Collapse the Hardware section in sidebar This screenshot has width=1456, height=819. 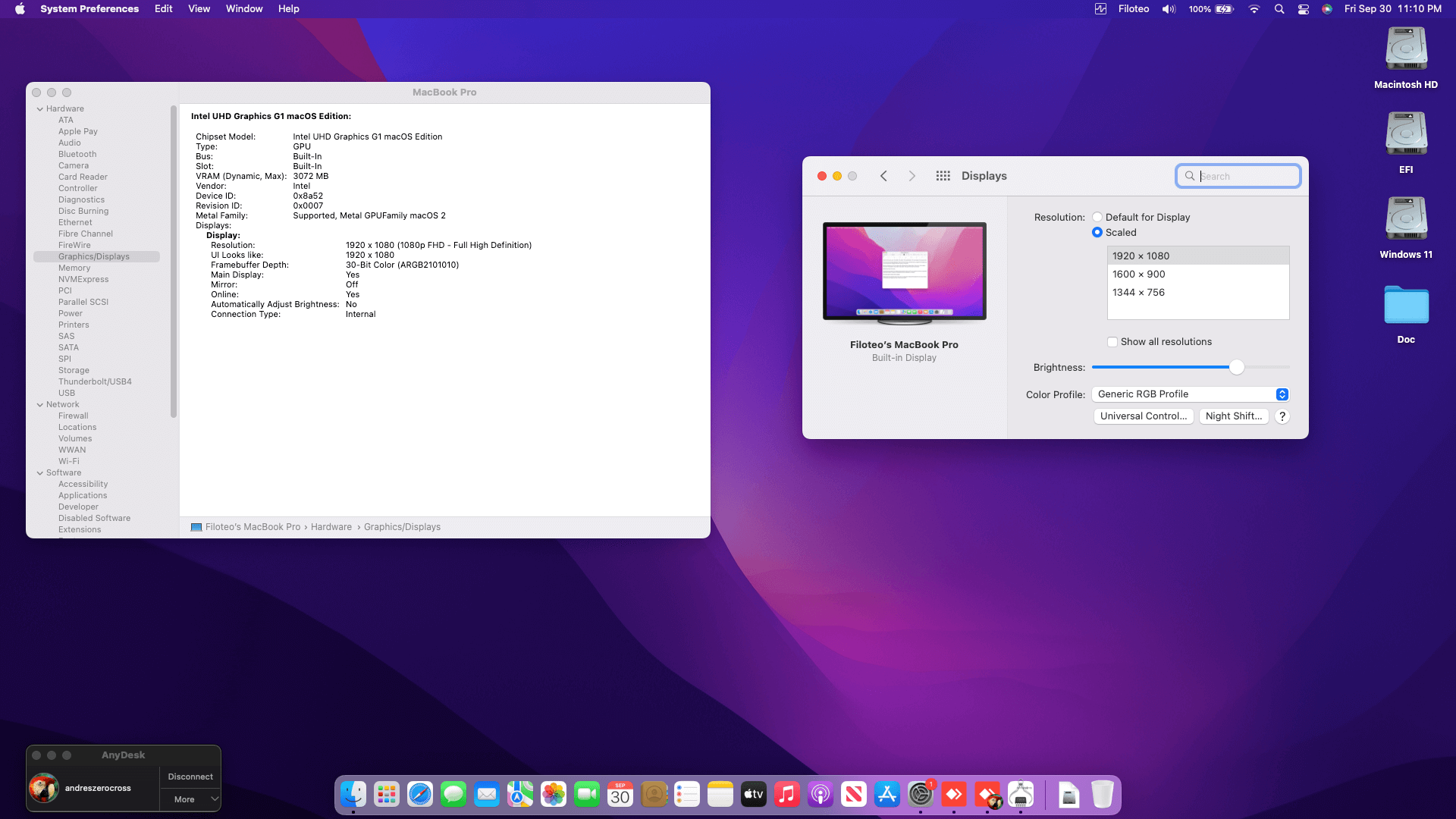[40, 109]
